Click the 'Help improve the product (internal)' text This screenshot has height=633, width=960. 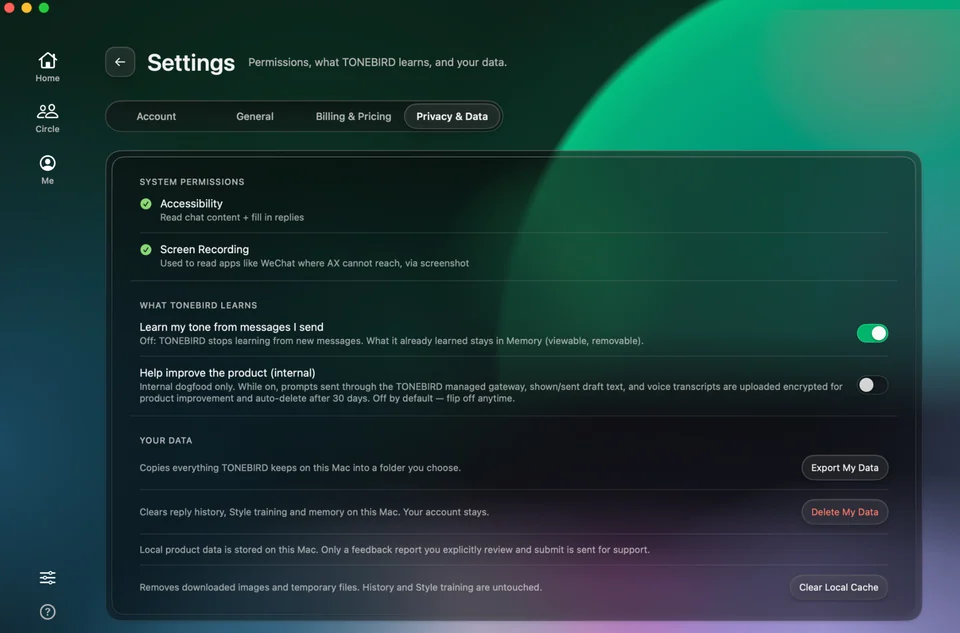pyautogui.click(x=227, y=373)
